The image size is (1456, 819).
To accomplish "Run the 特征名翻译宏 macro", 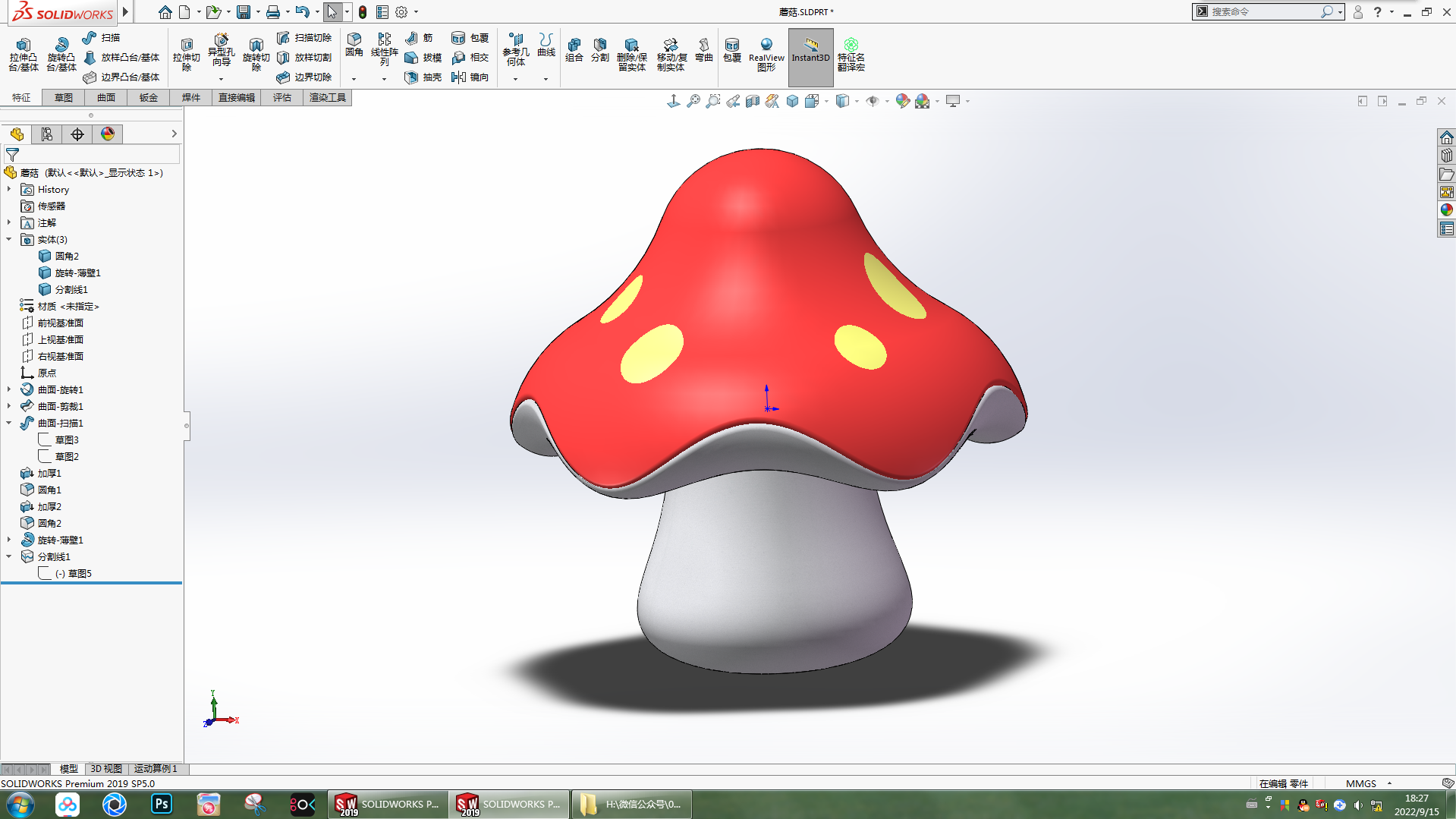I will click(x=851, y=55).
